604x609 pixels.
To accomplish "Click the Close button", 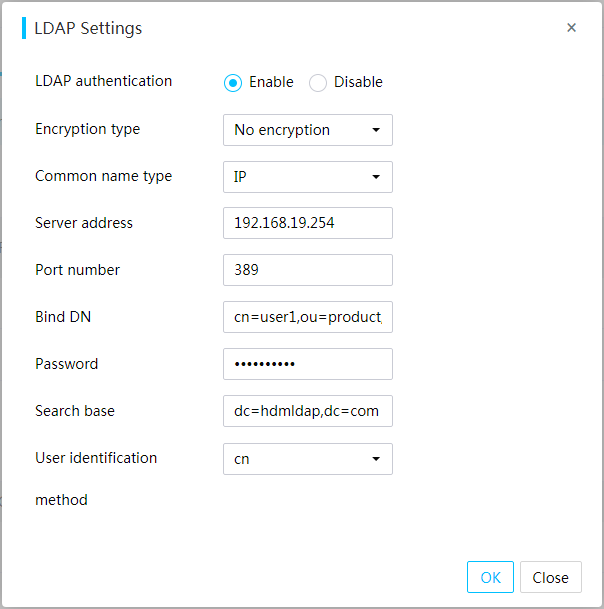I will [x=550, y=577].
